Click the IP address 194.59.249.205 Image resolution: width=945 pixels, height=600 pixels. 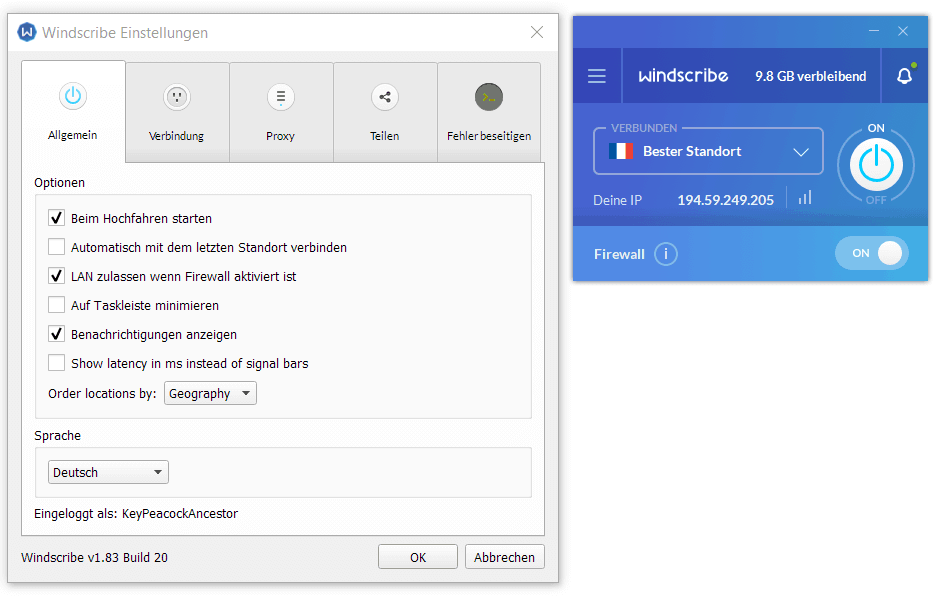pyautogui.click(x=726, y=200)
